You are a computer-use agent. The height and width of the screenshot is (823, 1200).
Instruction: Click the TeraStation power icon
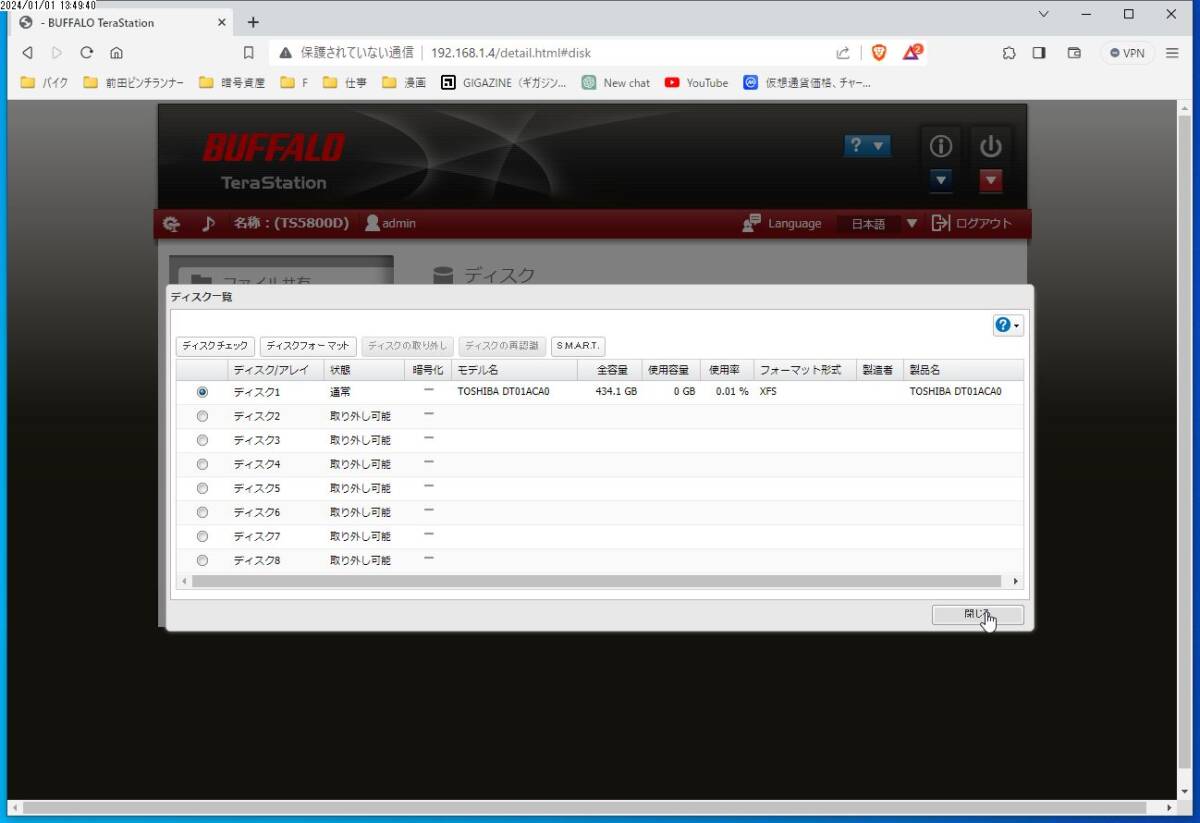click(x=990, y=146)
